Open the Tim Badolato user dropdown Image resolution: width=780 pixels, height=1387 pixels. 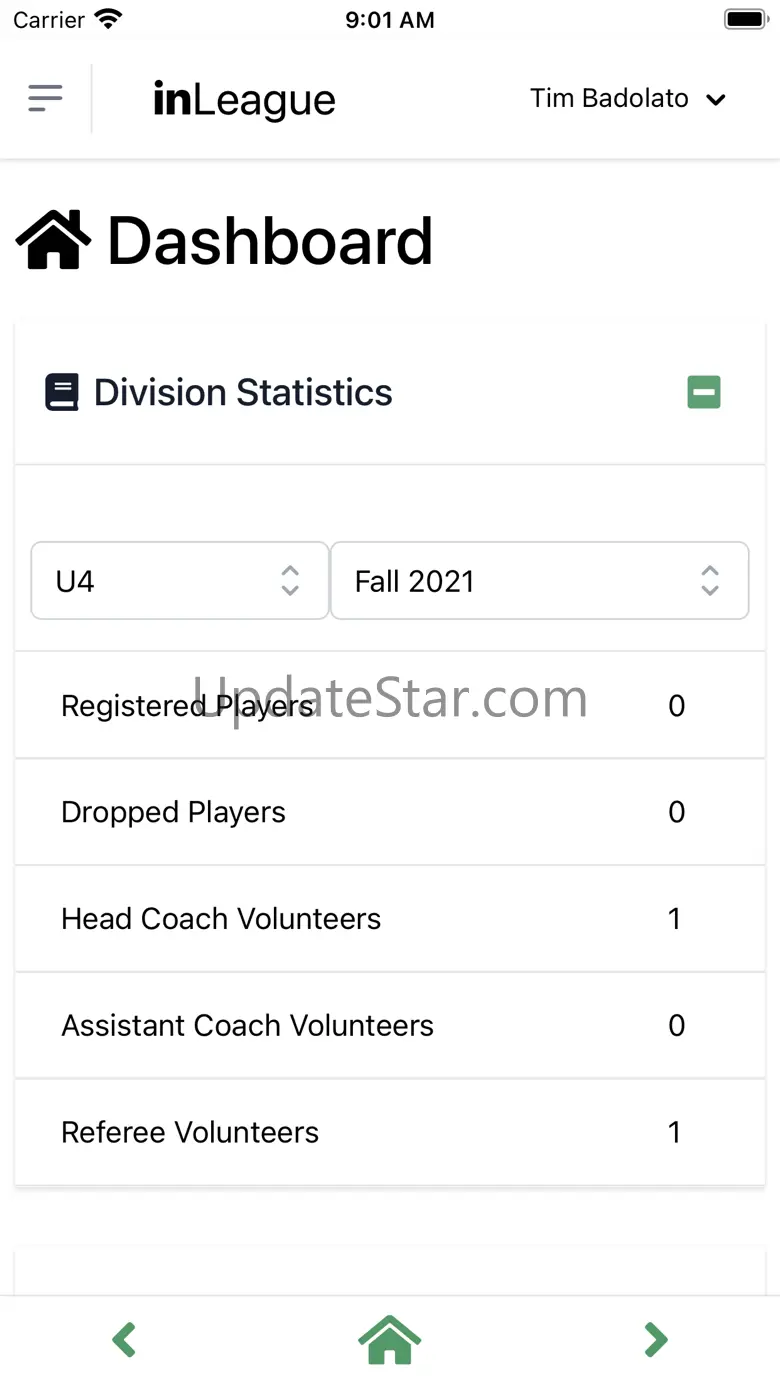point(627,99)
